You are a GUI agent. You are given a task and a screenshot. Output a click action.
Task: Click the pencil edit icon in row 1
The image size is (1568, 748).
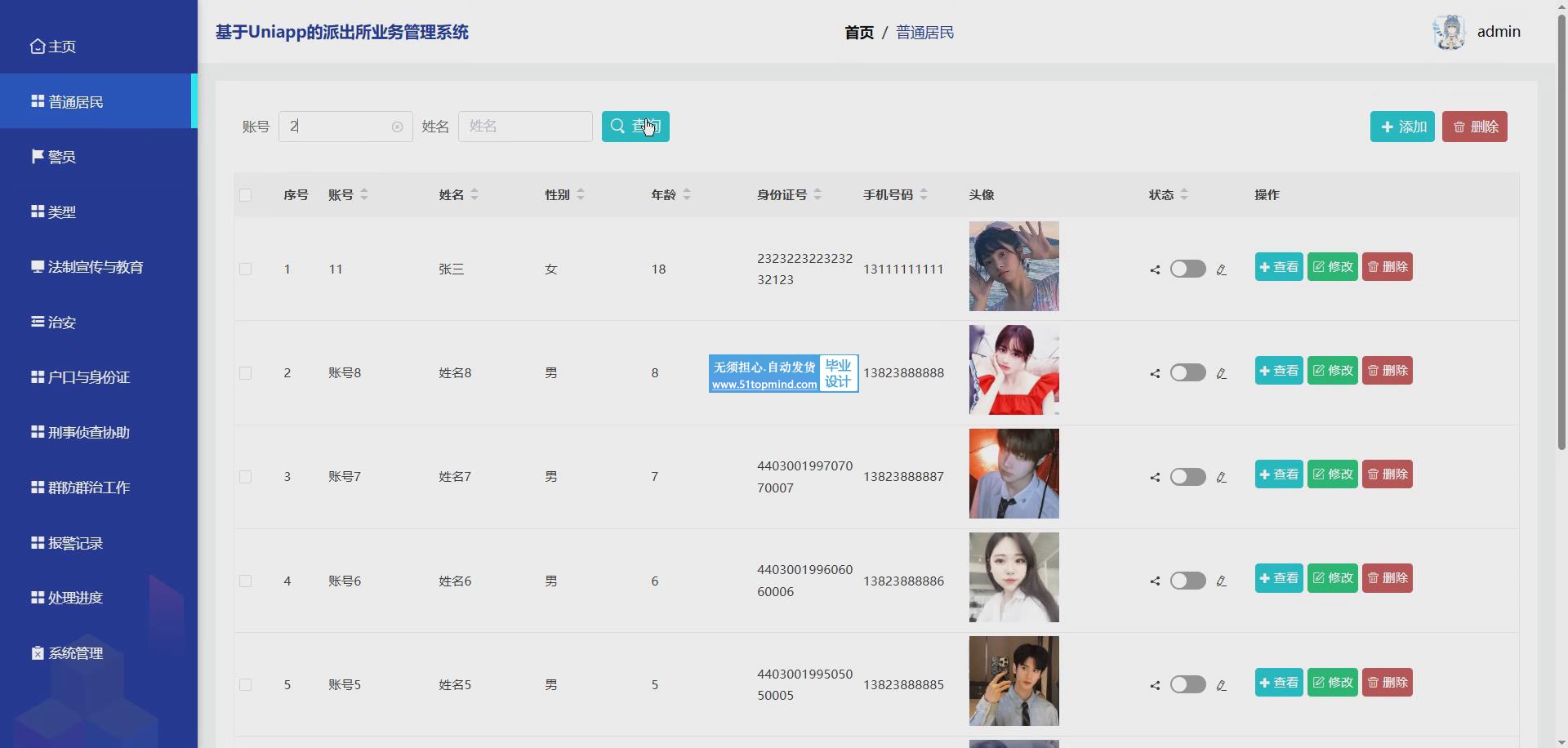point(1221,269)
